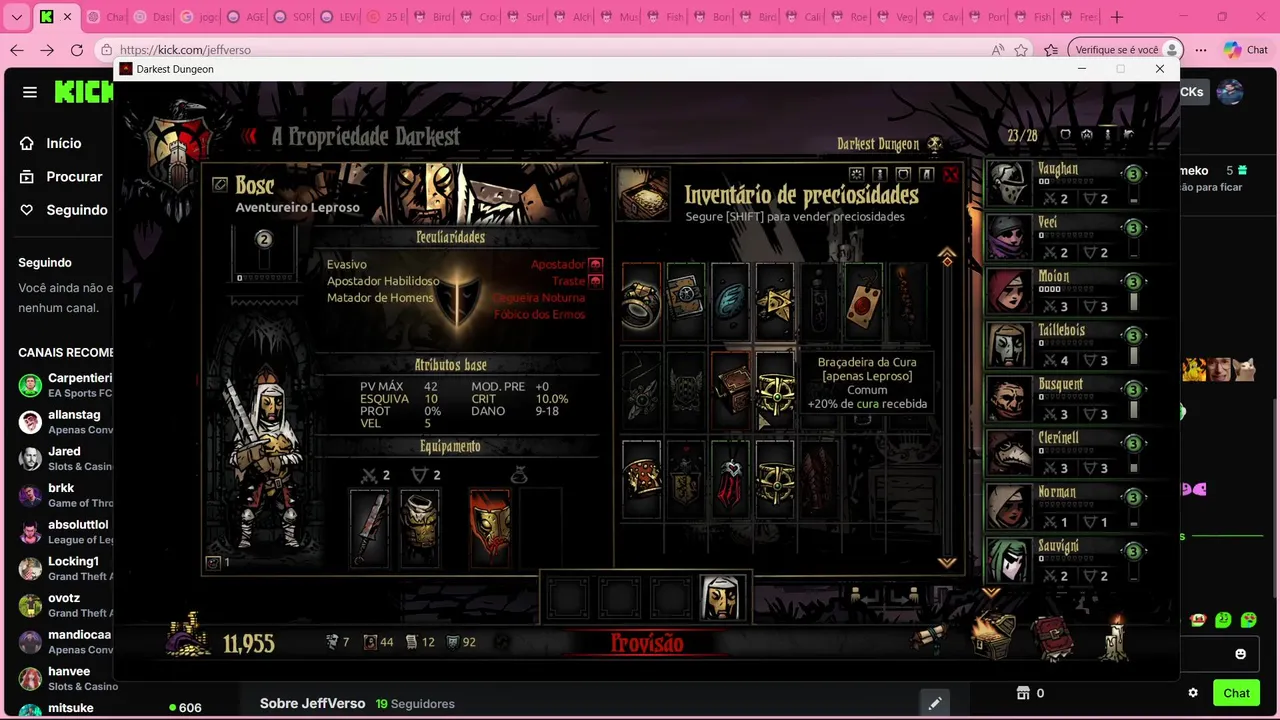The image size is (1280, 720).
Task: Open chat settings gear icon
Action: [x=1193, y=693]
